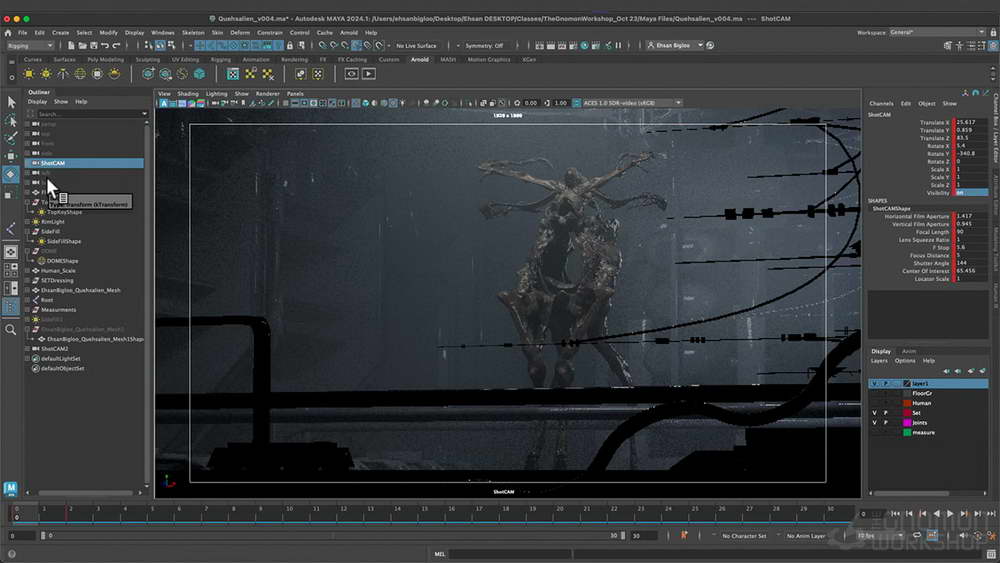
Task: Open Layers menu in layer editor
Action: coord(879,361)
